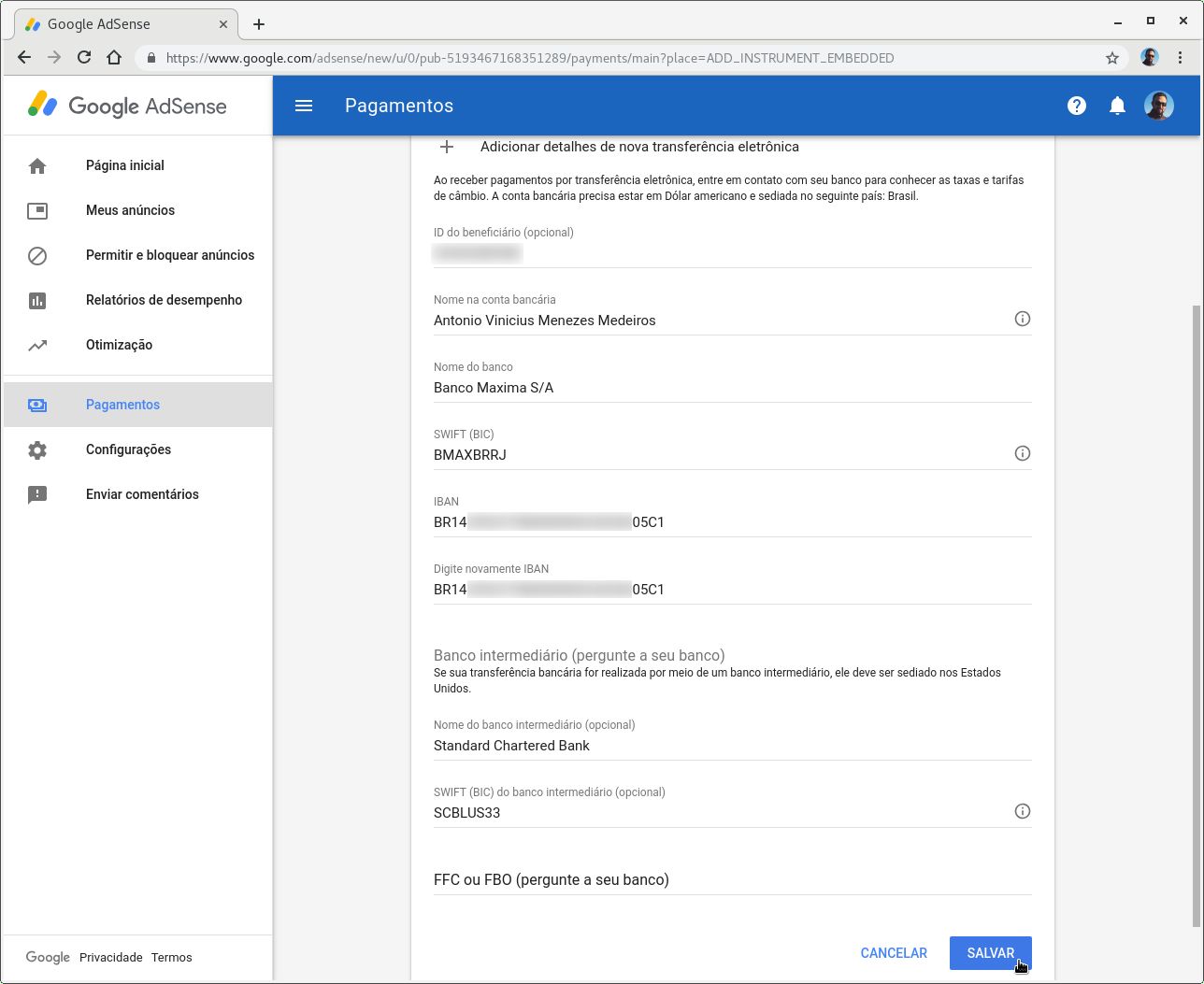The width and height of the screenshot is (1204, 984).
Task: Open Enviar comentários in the sidebar
Action: pos(138,494)
